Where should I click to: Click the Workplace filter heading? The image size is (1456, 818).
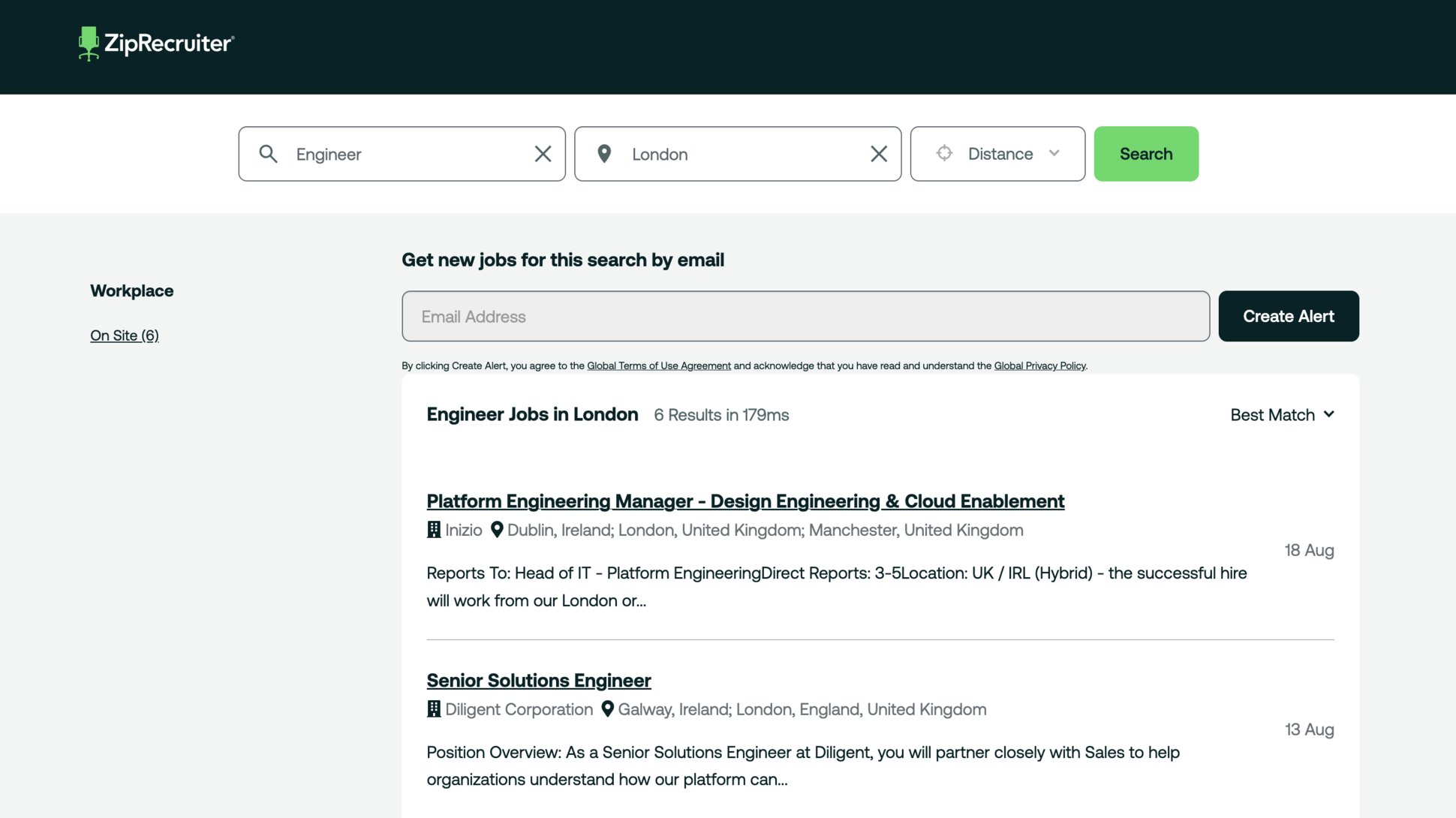click(132, 290)
